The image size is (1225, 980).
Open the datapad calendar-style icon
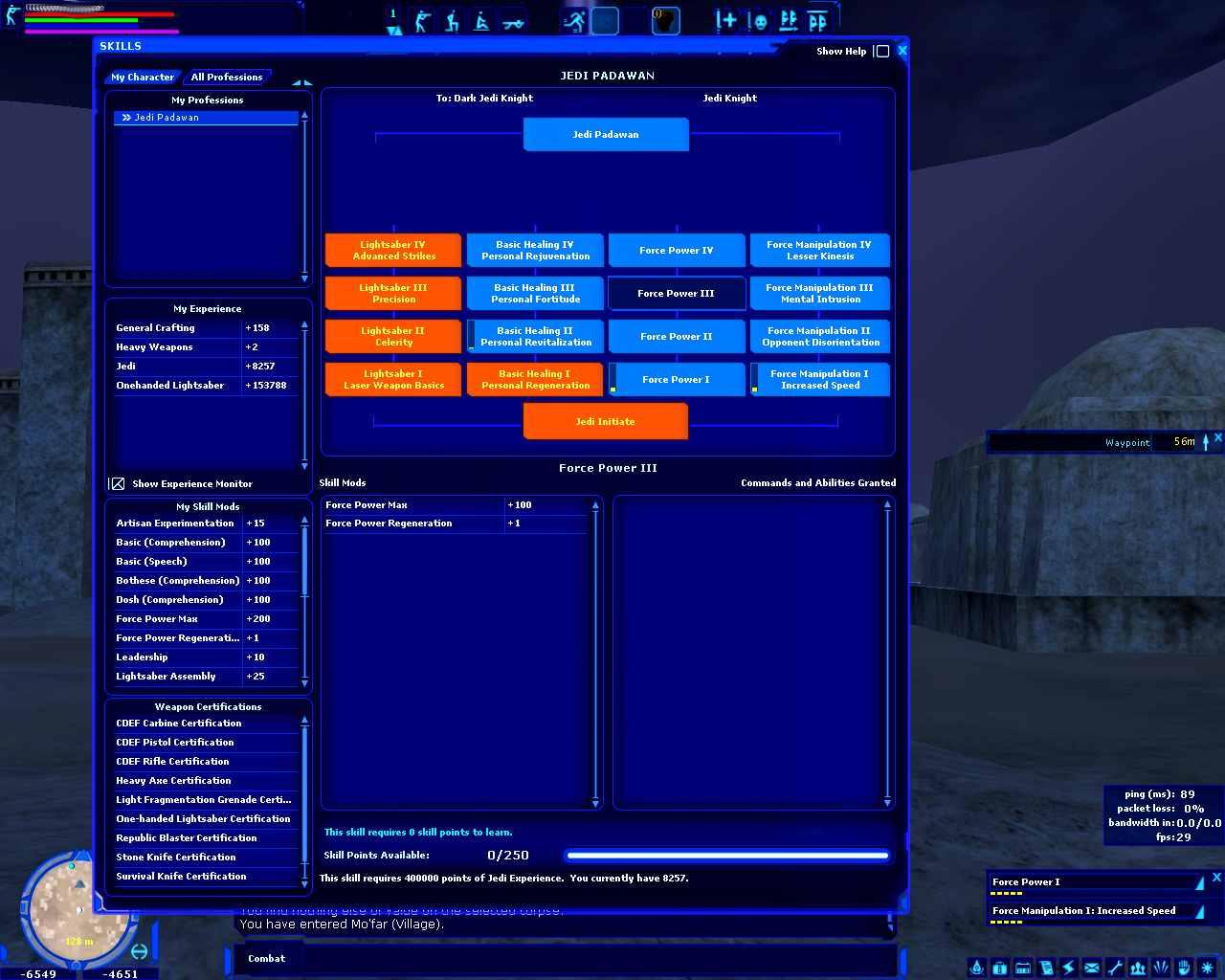(x=1022, y=968)
